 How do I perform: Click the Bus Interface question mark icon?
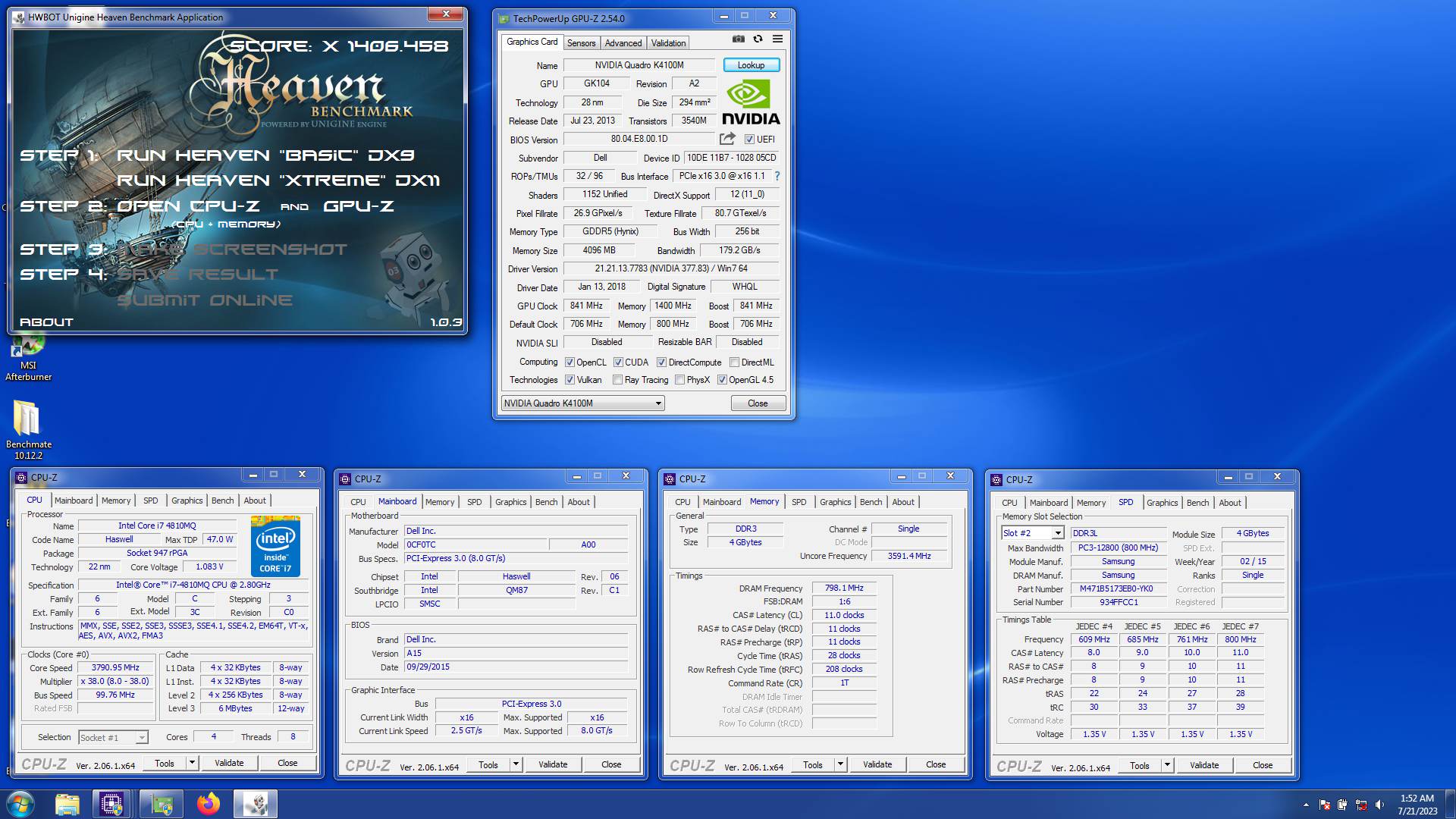pos(777,176)
